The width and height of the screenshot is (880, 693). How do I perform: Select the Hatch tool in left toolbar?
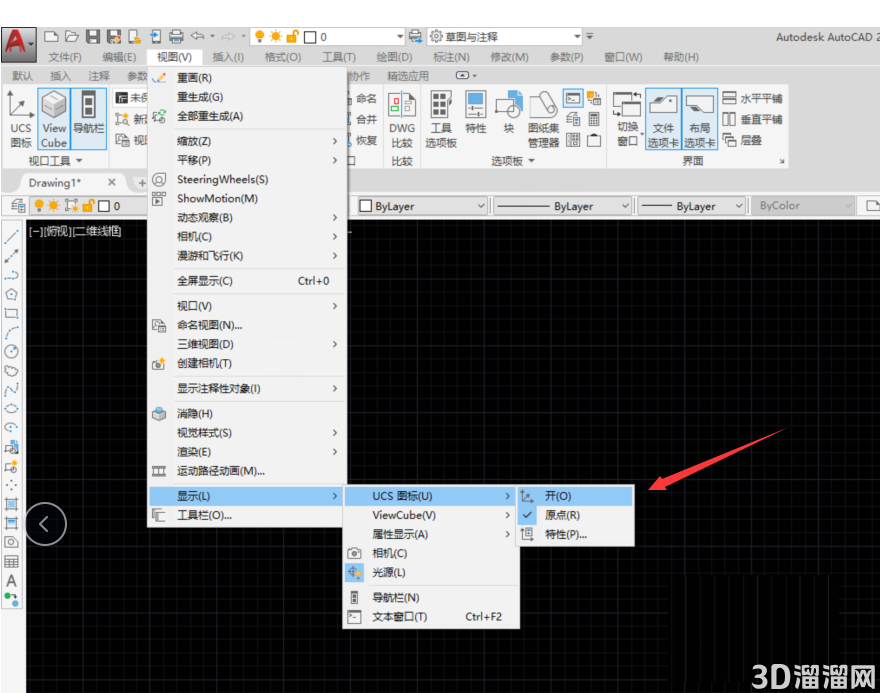[11, 504]
